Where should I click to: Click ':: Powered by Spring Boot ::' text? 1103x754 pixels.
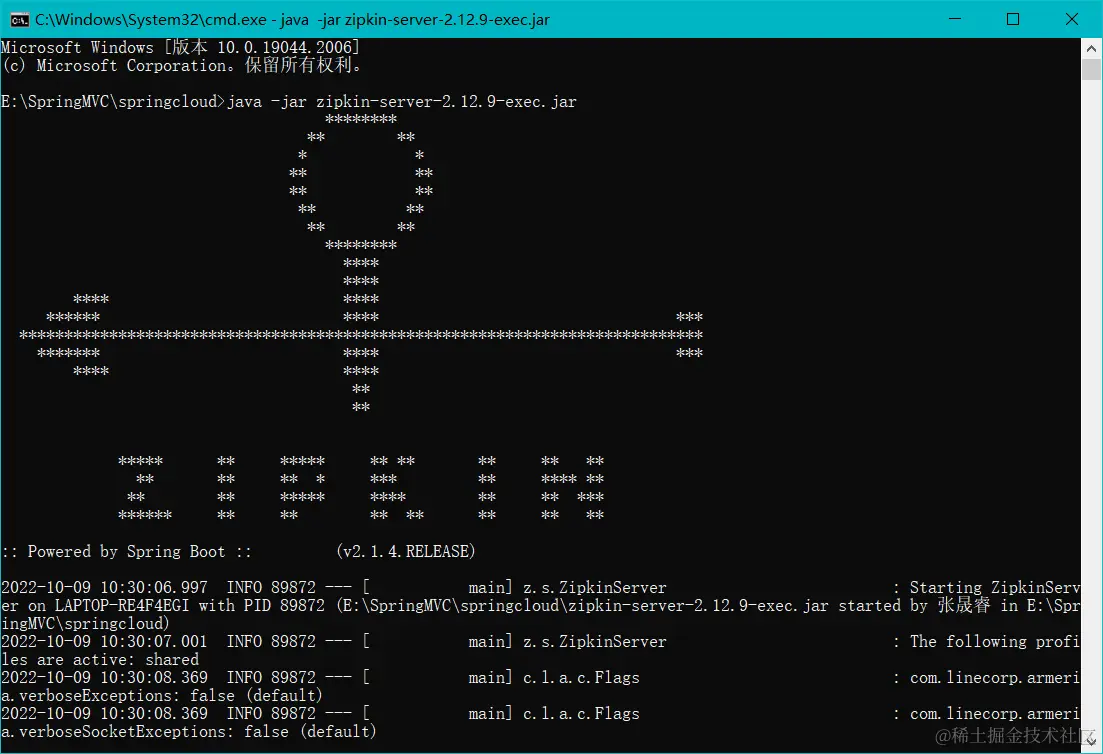pyautogui.click(x=127, y=551)
